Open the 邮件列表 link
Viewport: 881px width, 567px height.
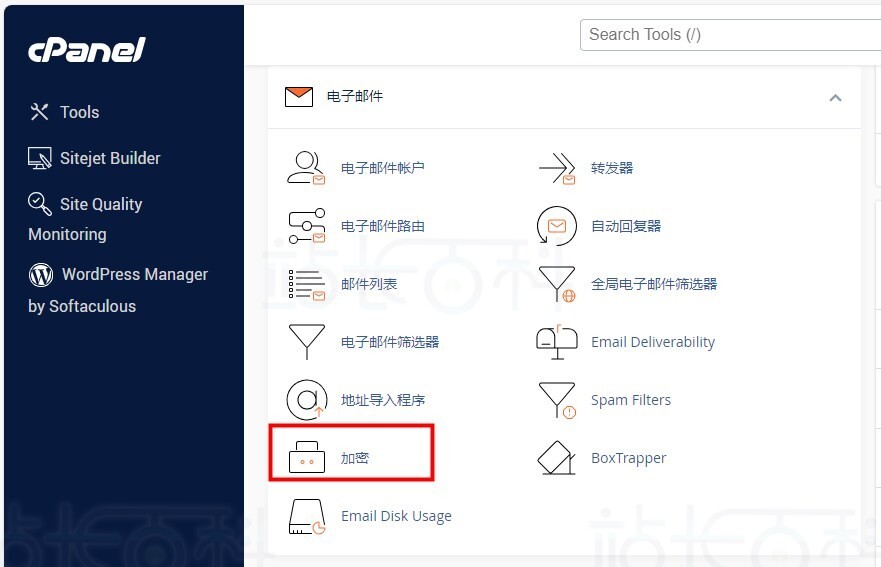click(369, 284)
